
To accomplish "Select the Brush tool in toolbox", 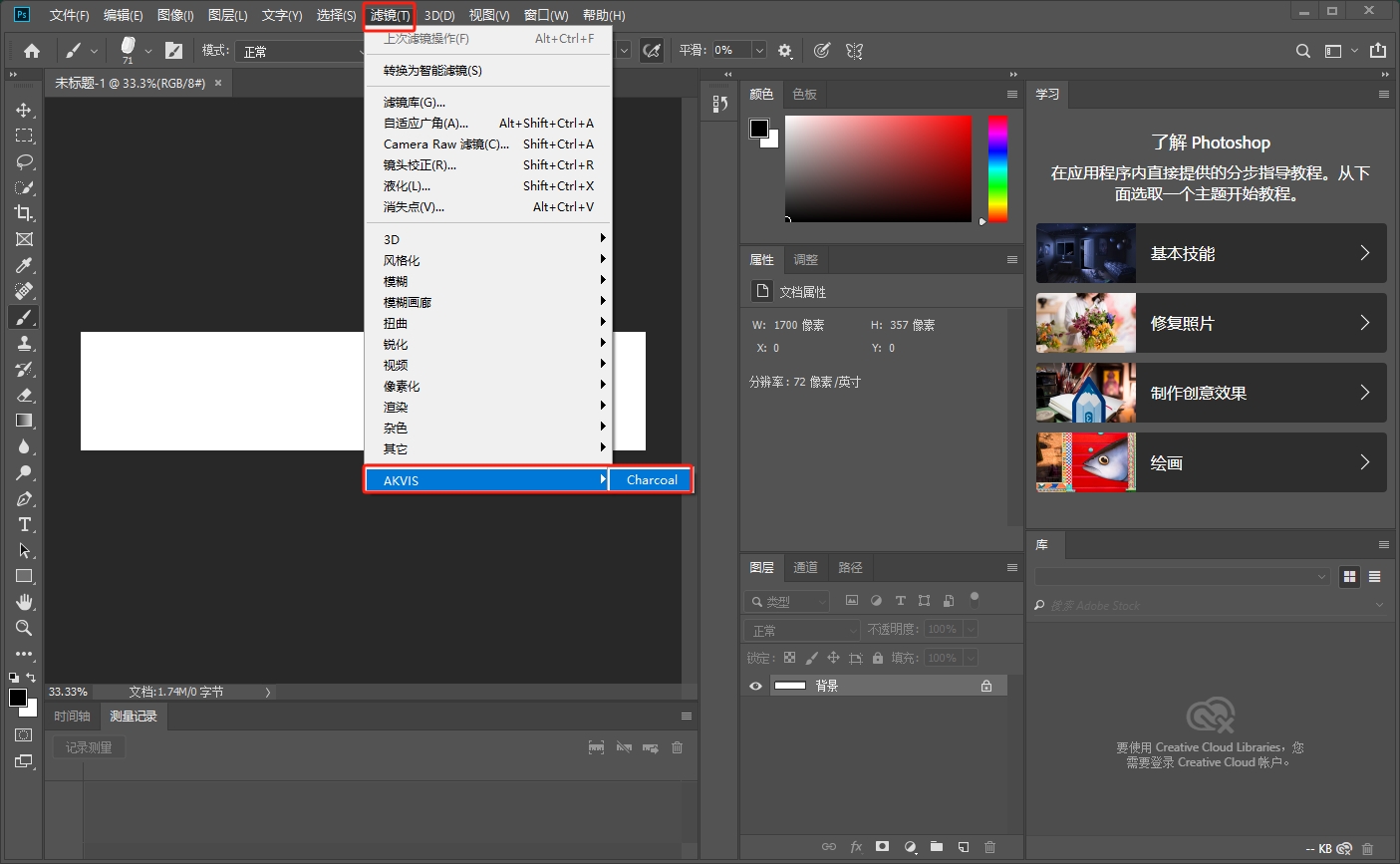I will (24, 317).
